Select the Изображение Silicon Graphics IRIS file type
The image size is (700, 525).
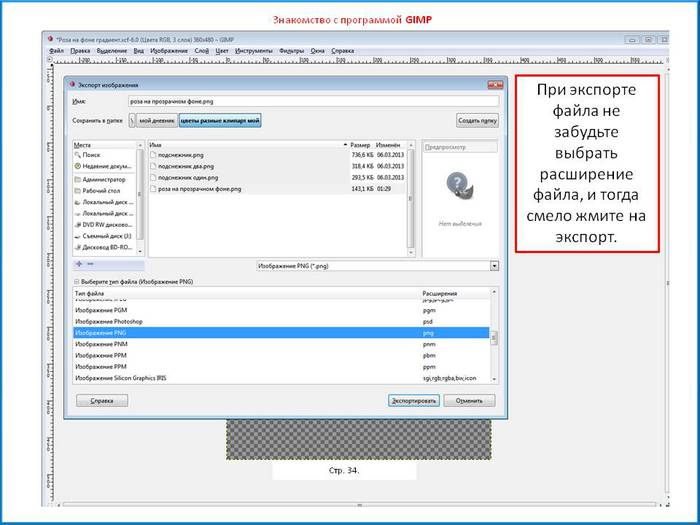[281, 378]
